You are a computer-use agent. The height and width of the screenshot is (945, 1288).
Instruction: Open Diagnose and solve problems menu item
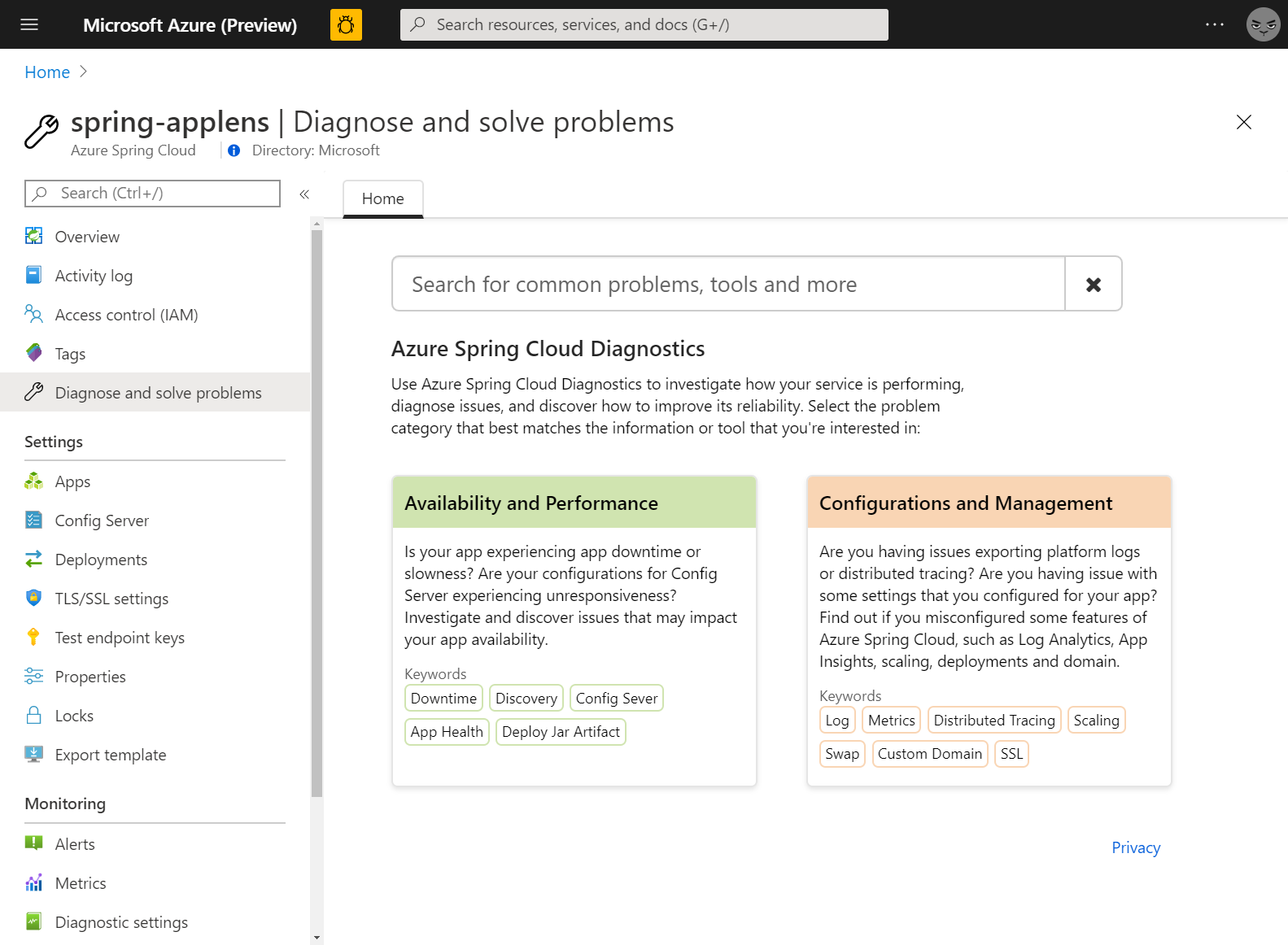[x=158, y=393]
